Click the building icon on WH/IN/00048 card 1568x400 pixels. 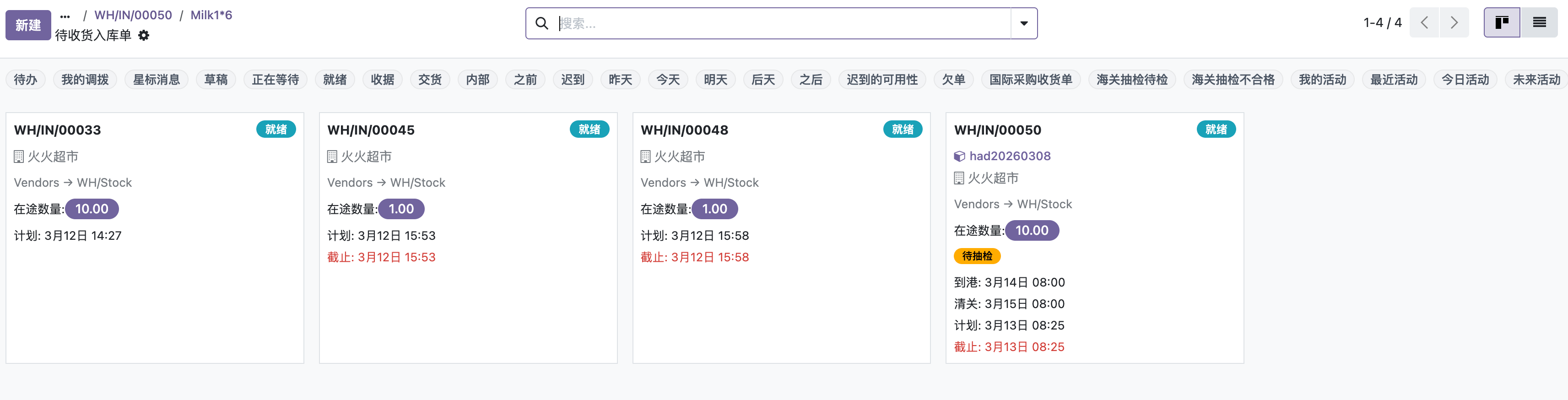[646, 157]
